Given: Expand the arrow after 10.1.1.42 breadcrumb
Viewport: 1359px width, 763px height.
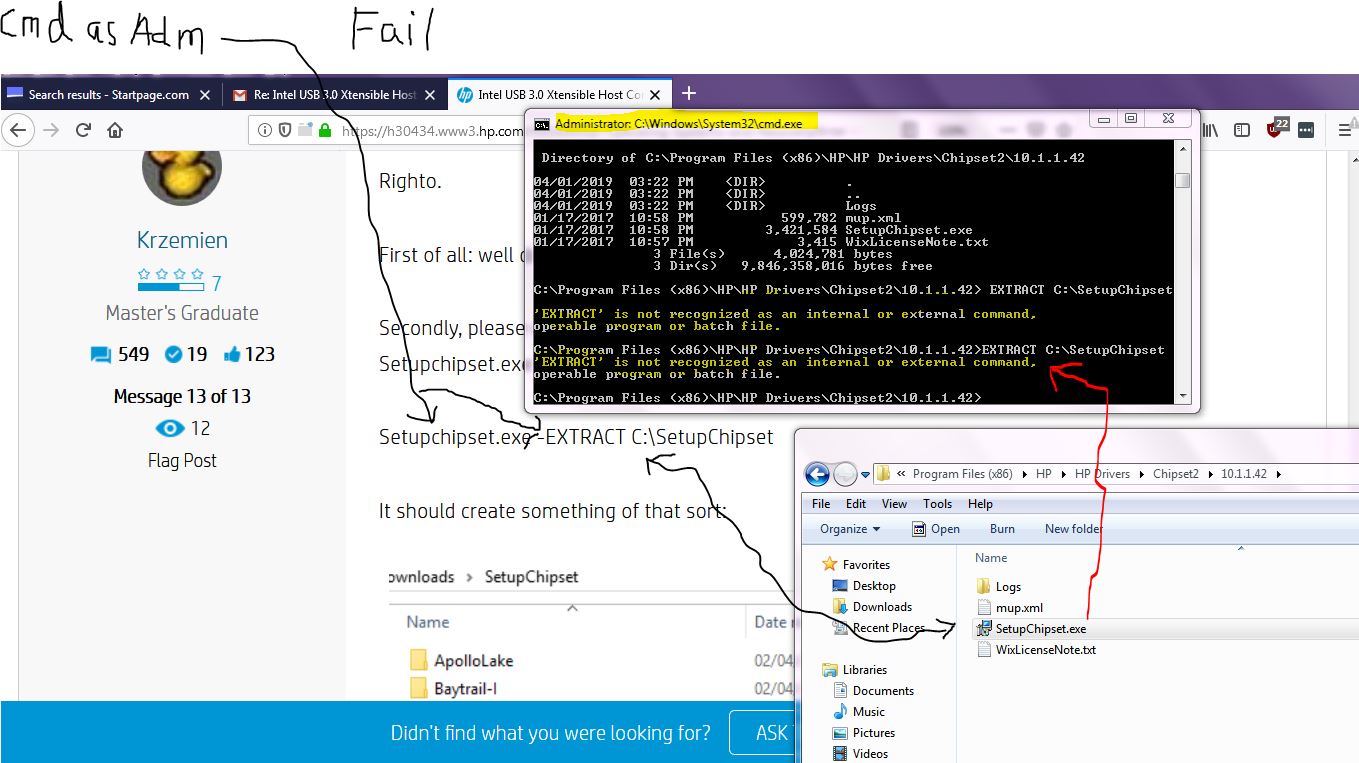Looking at the screenshot, I should pos(1277,474).
